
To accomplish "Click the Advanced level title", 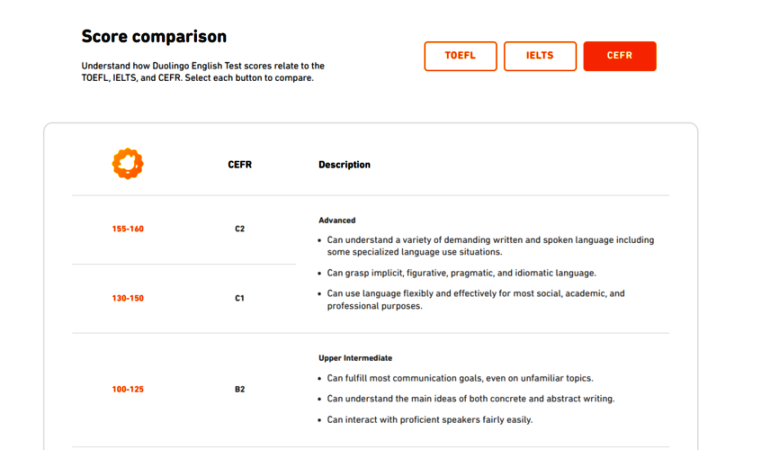I will pyautogui.click(x=337, y=220).
